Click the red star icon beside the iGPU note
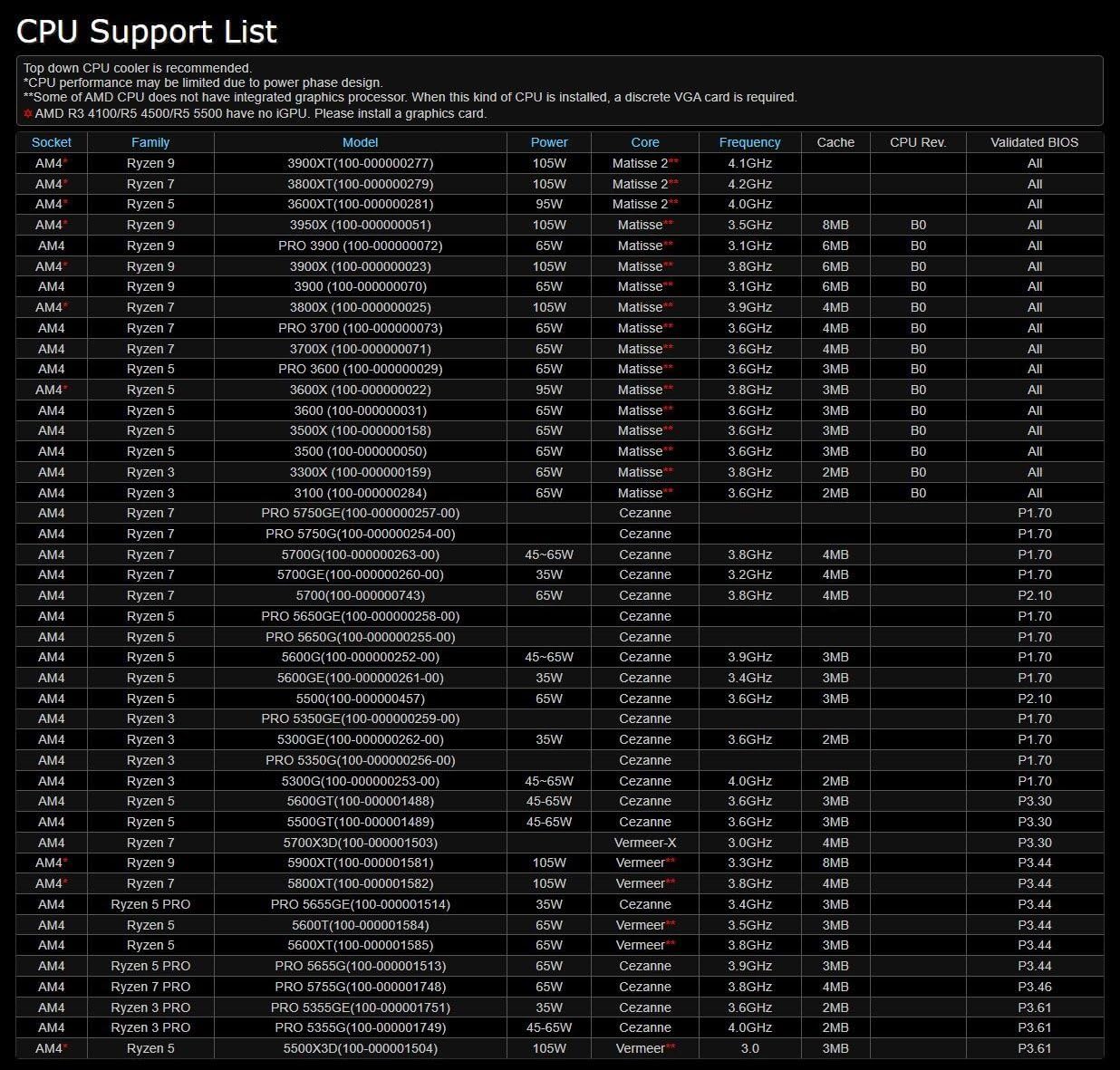1120x1070 pixels. tap(28, 114)
